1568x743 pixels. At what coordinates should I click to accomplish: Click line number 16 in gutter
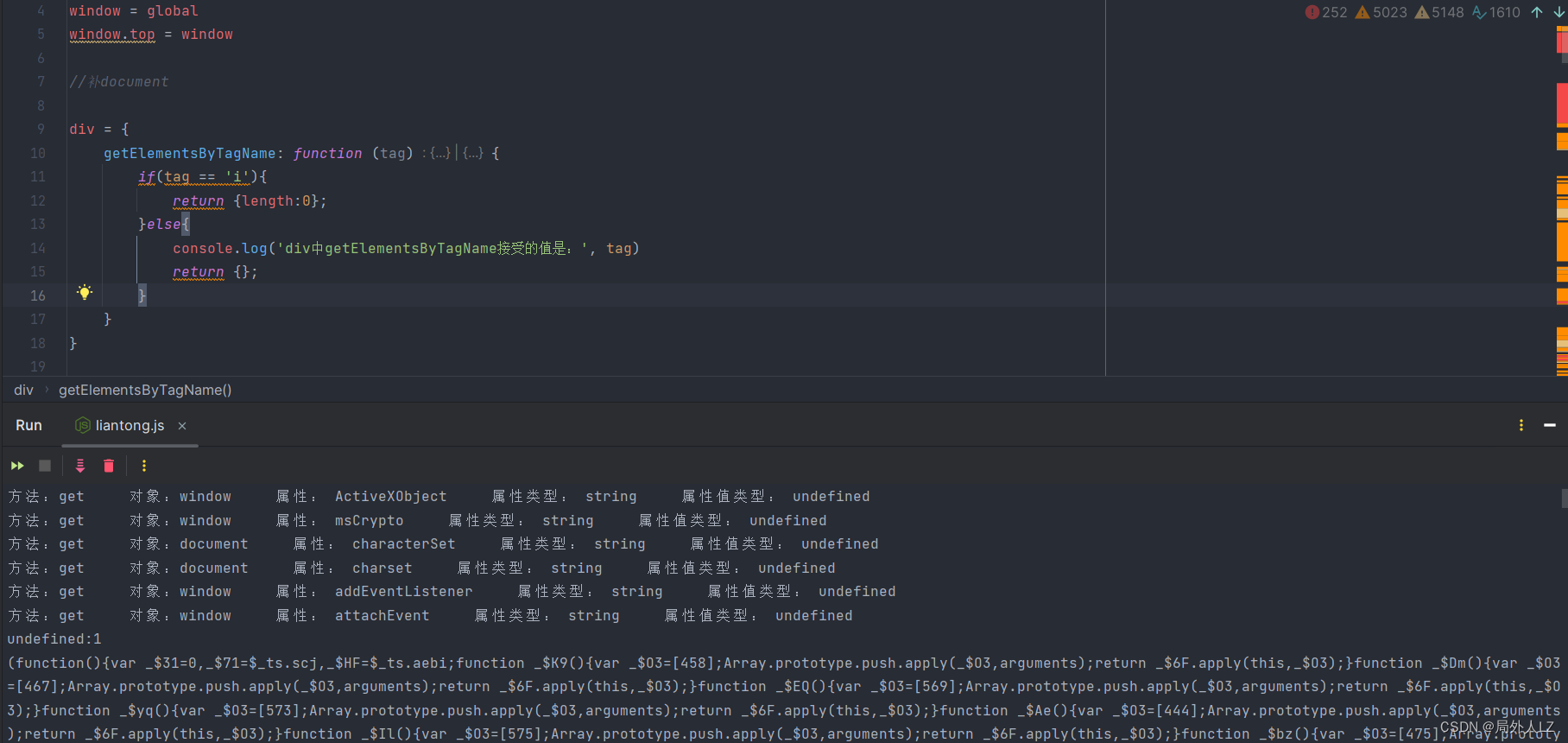pos(38,295)
